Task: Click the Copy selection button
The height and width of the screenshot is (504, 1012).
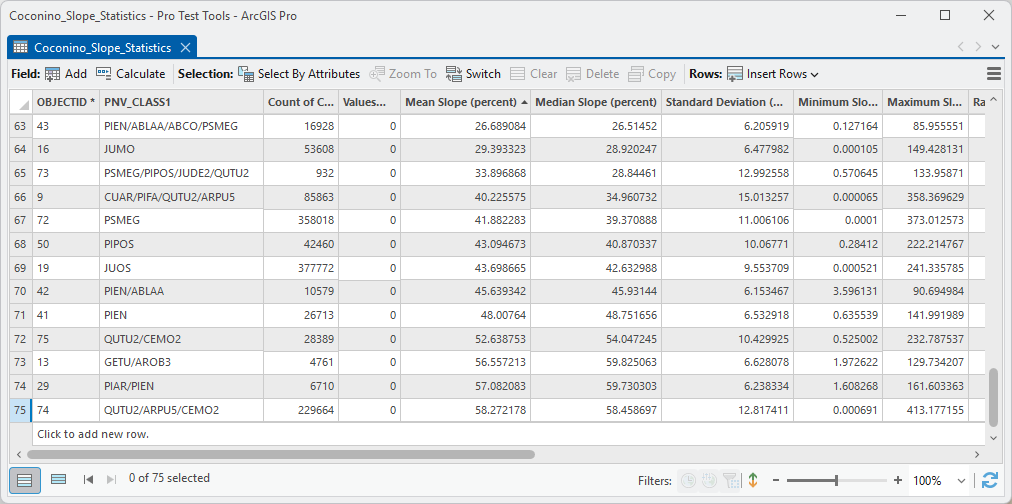Action: coord(652,74)
